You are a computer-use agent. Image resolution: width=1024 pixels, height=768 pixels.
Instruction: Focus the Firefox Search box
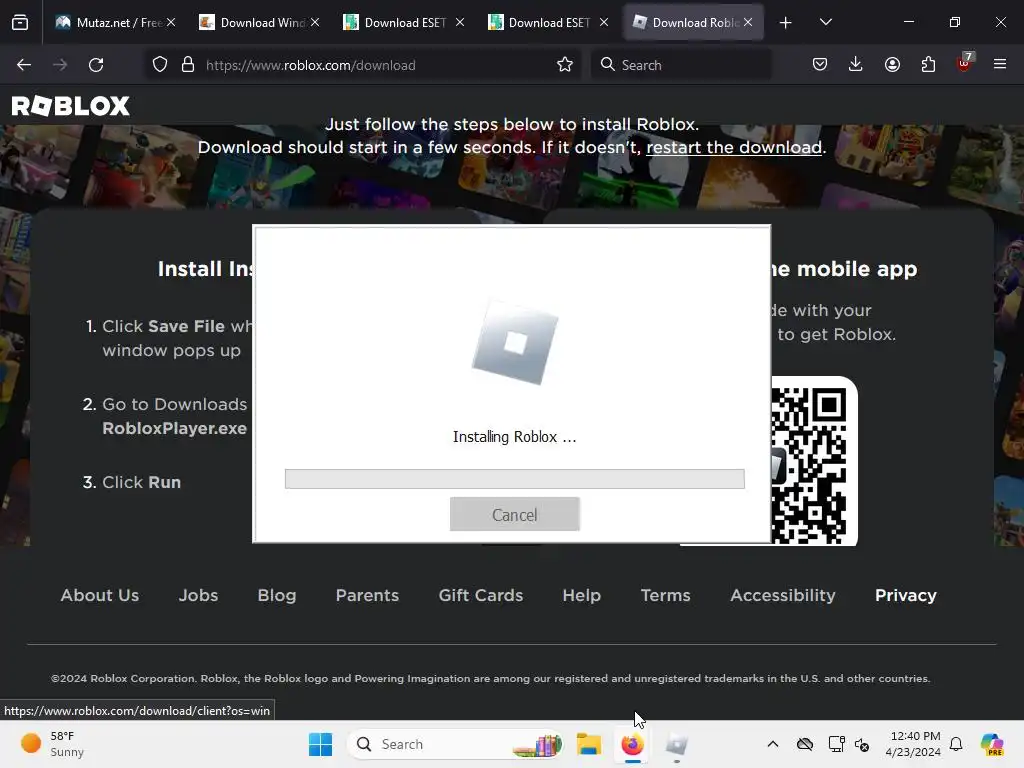pyautogui.click(x=681, y=65)
